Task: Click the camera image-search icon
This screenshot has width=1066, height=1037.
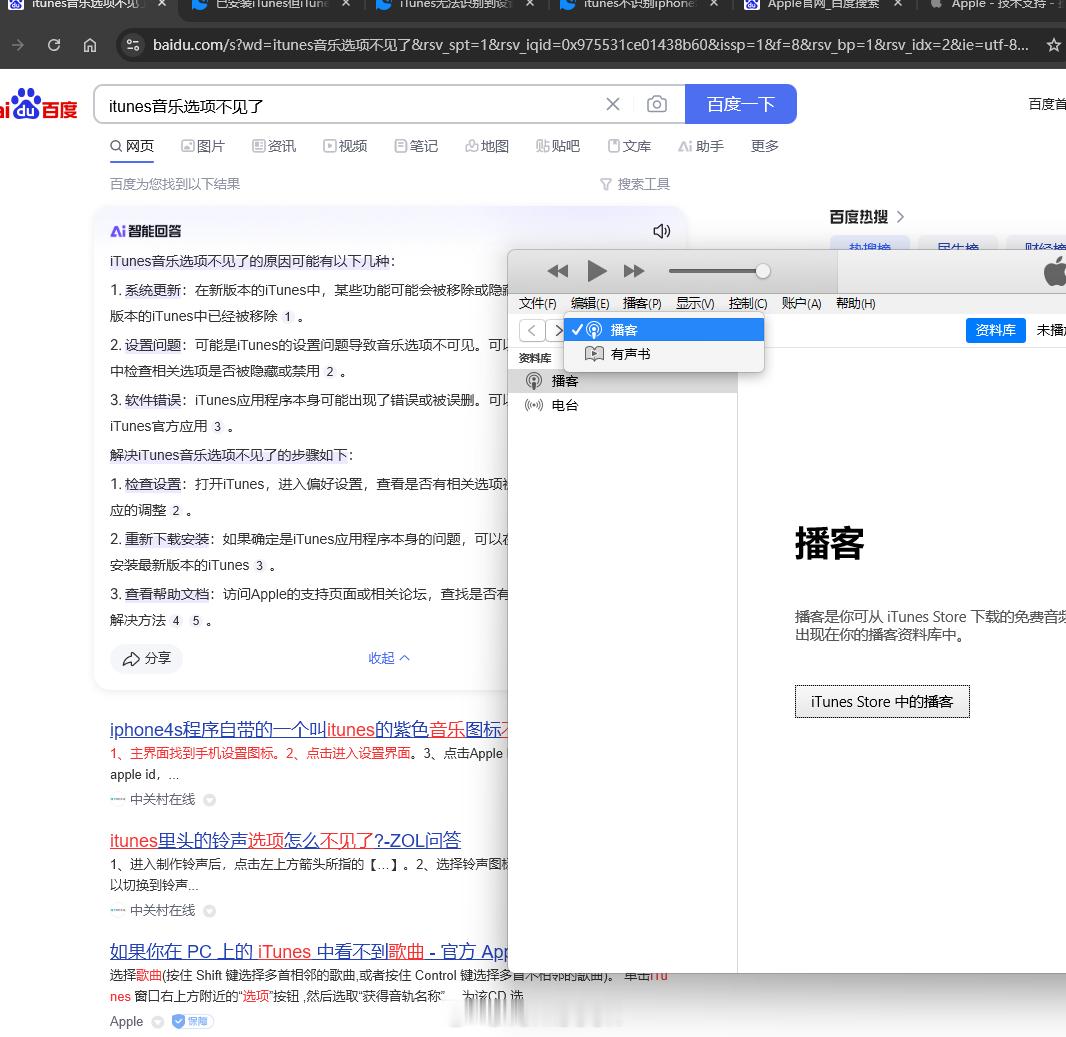Action: click(x=657, y=104)
